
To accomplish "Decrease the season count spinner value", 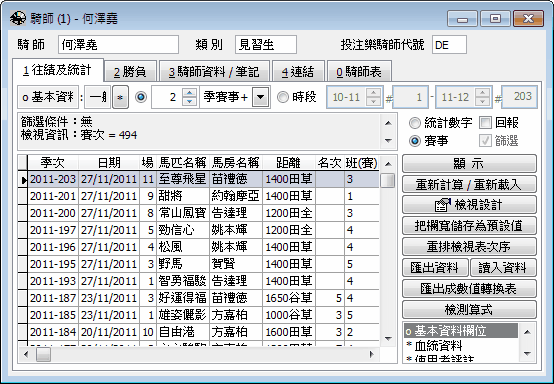I will 190,101.
